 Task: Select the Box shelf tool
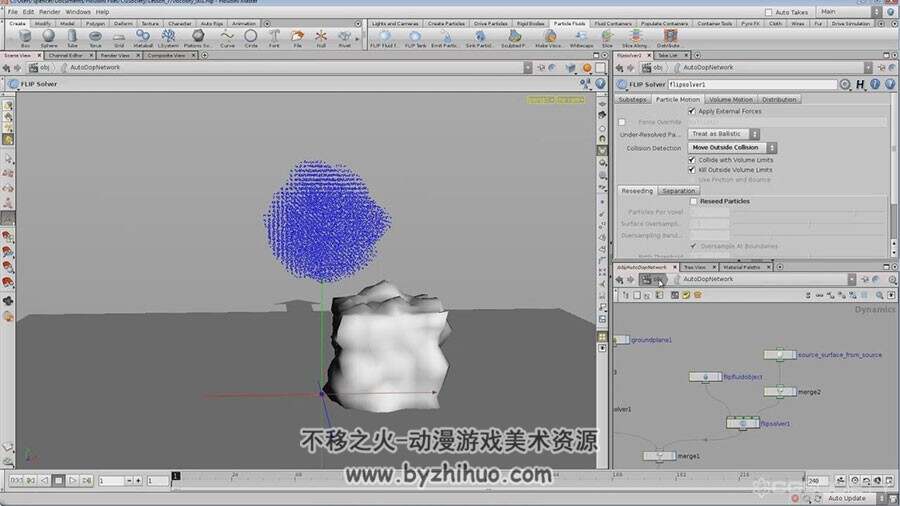pyautogui.click(x=25, y=38)
